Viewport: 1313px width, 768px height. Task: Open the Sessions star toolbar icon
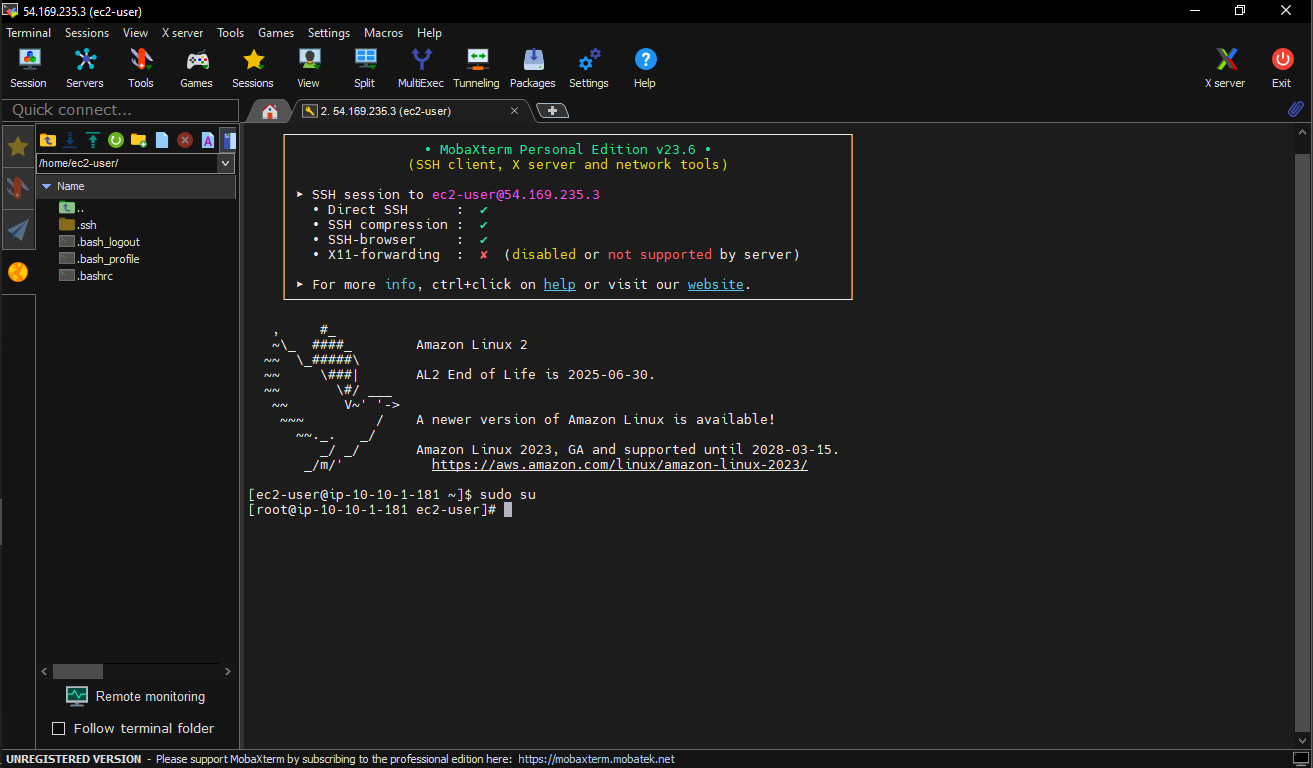(253, 68)
